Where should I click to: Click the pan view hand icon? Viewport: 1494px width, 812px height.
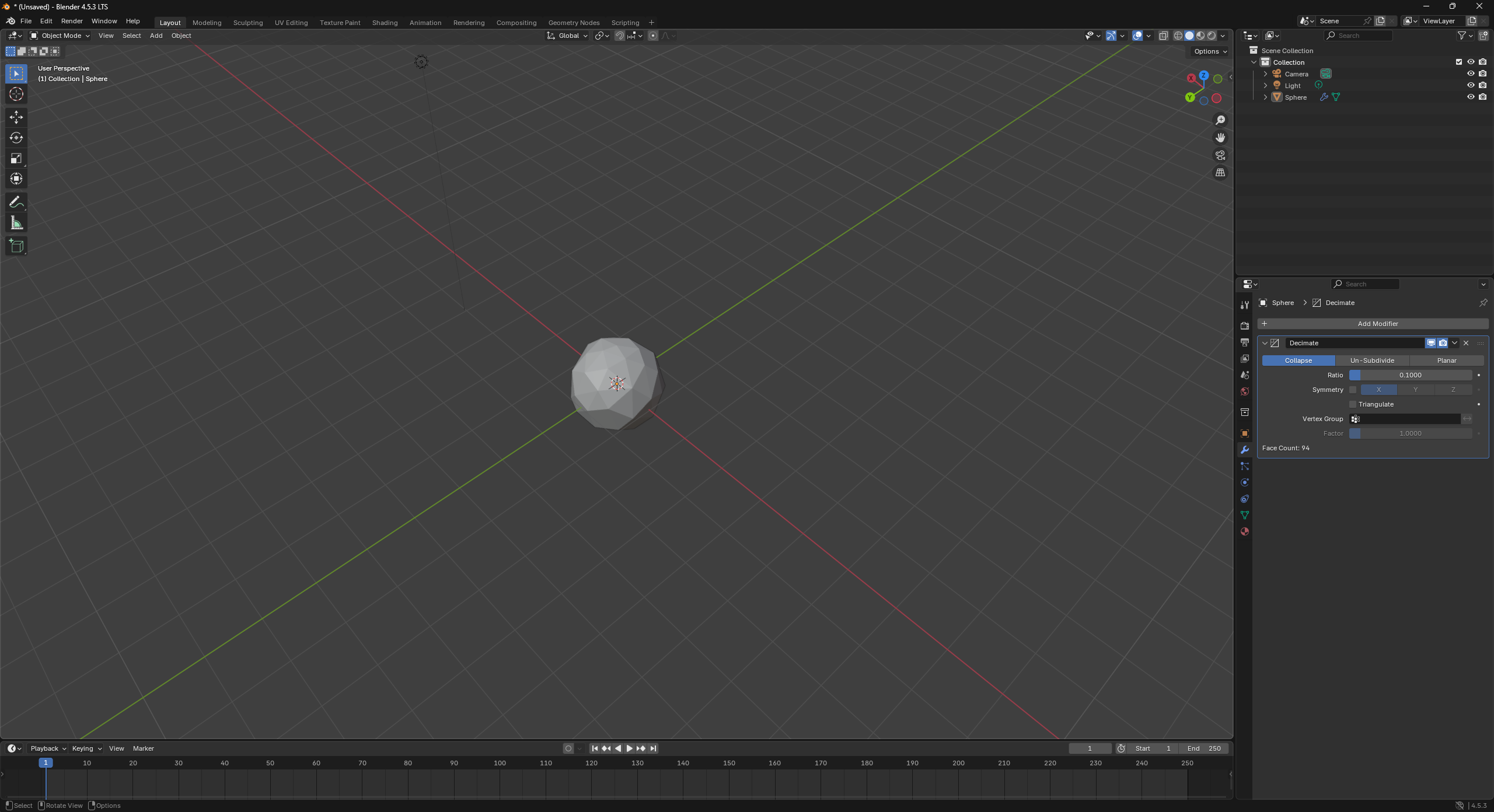point(1220,138)
